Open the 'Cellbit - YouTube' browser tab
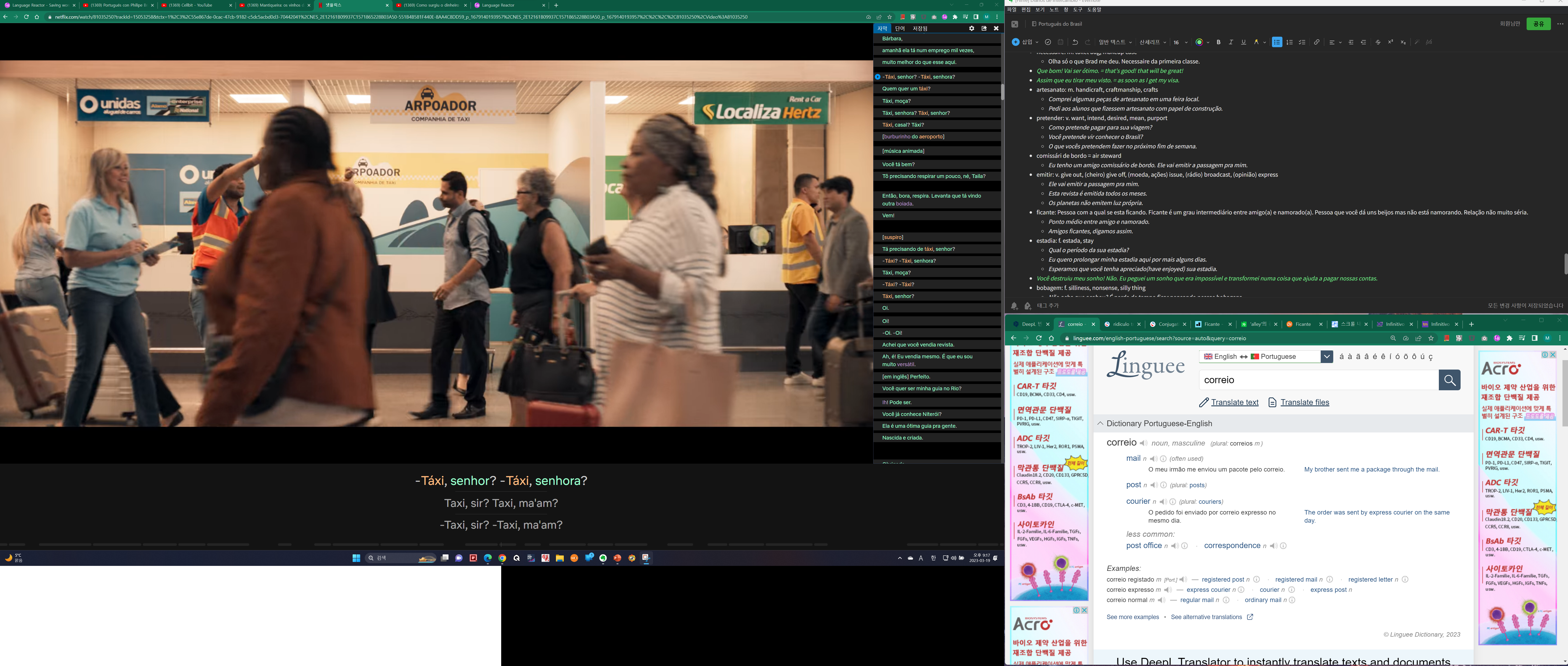 (x=196, y=6)
